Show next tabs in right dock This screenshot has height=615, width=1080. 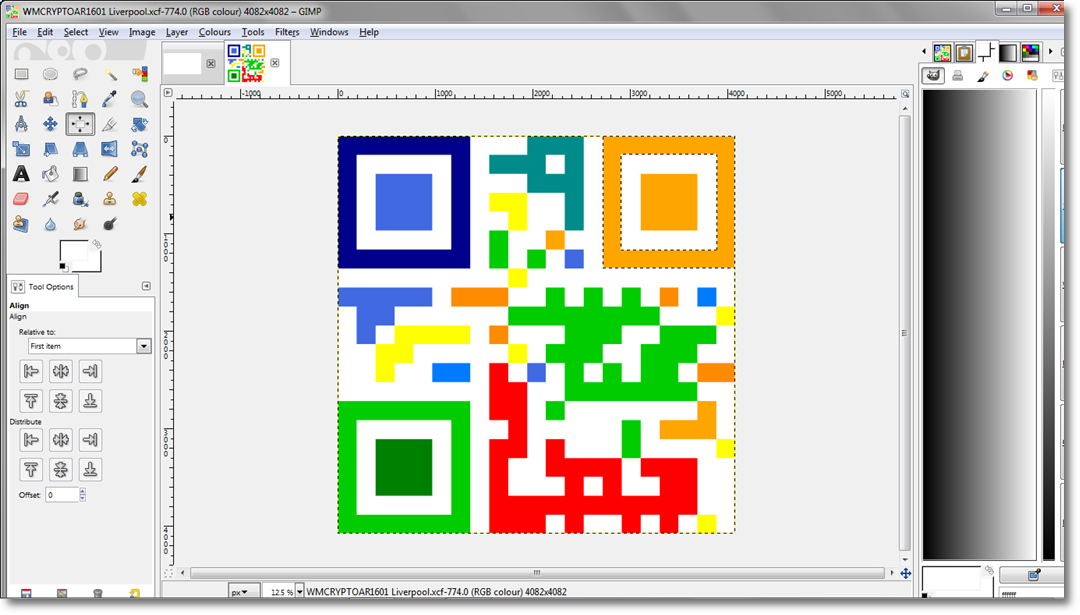tap(1050, 52)
